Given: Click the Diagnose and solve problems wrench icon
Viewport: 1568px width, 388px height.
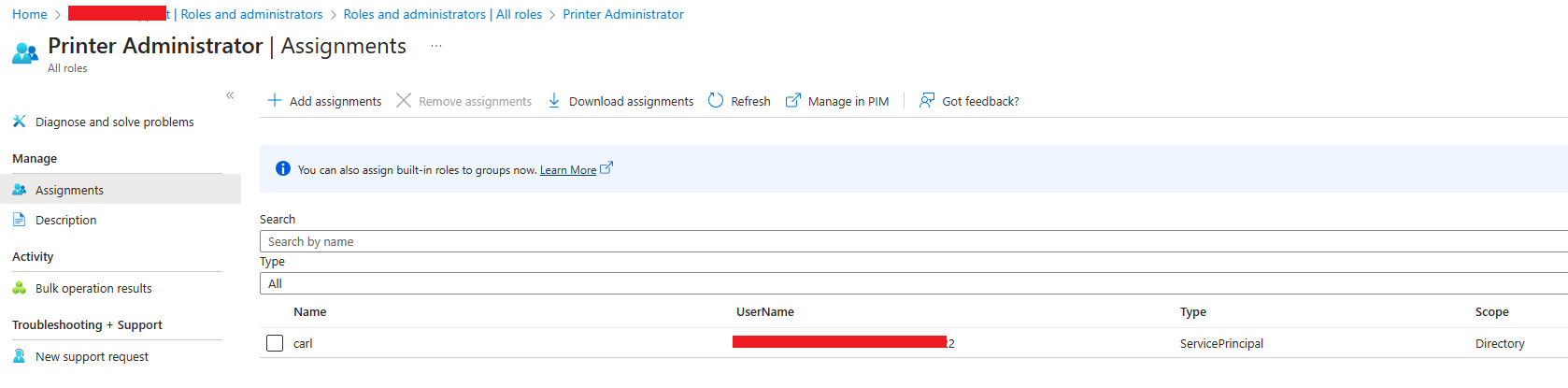Looking at the screenshot, I should point(19,122).
